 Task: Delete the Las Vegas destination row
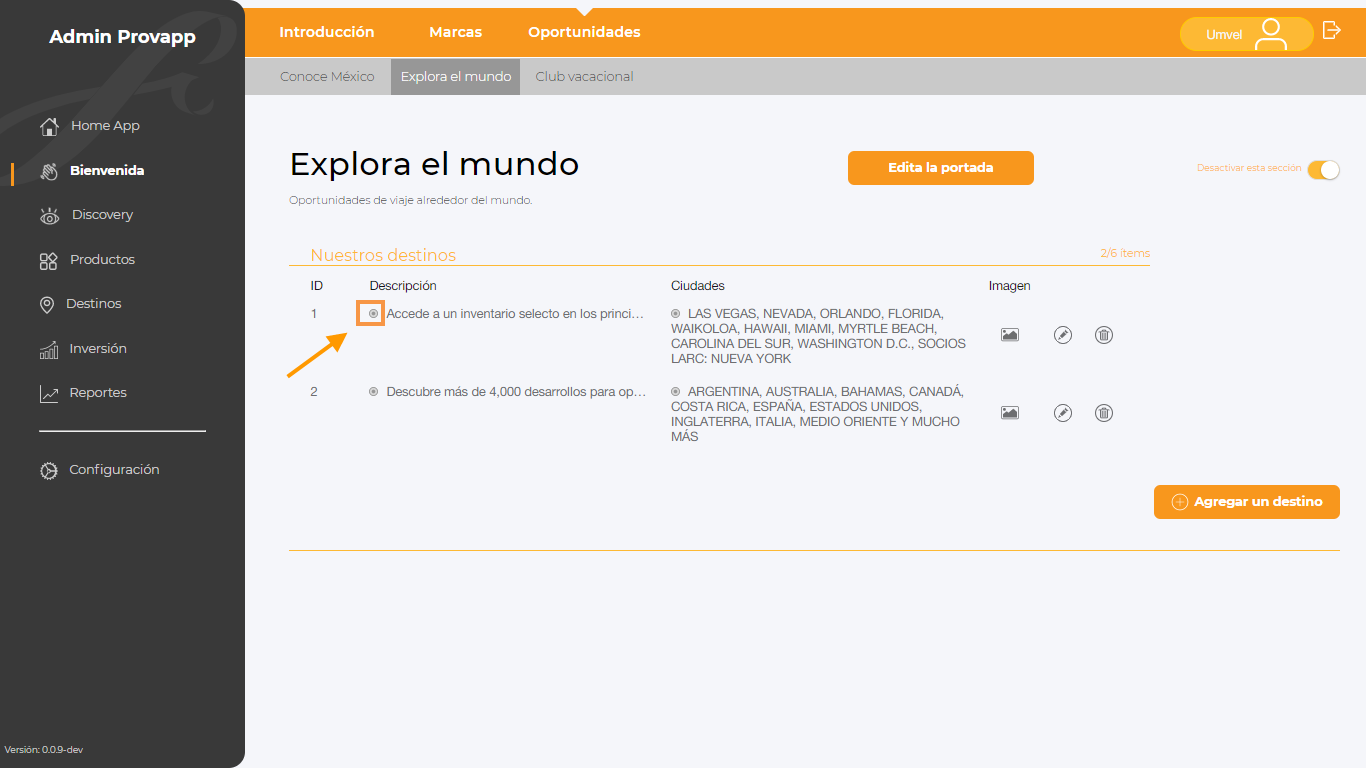pyautogui.click(x=1104, y=335)
